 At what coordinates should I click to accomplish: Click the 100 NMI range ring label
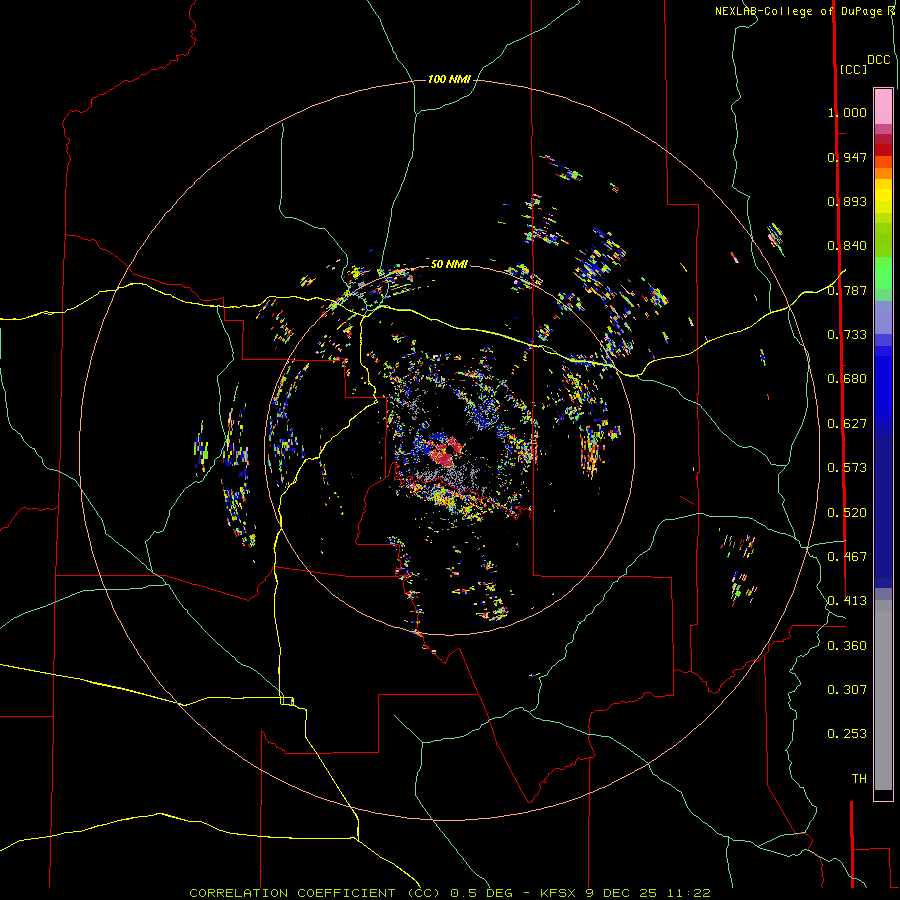449,79
